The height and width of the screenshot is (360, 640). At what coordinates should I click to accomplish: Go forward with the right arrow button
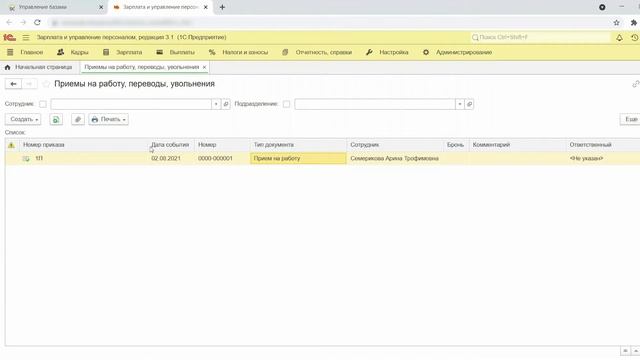pyautogui.click(x=29, y=84)
